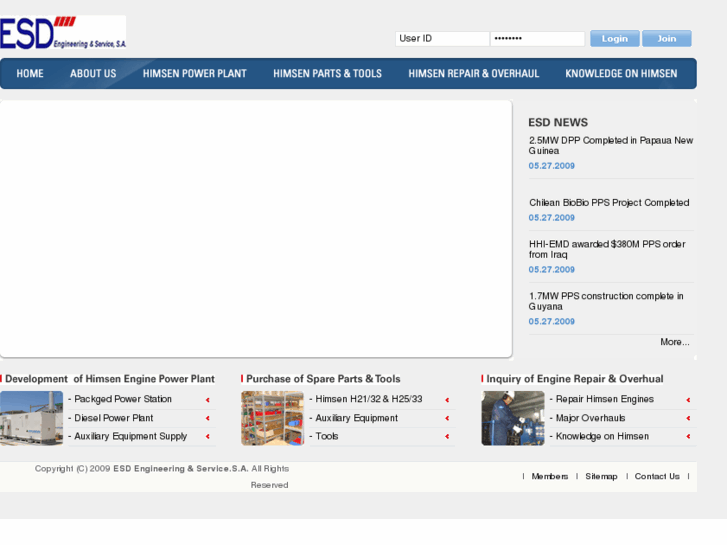
Task: Click the ESD Engineering & Service logo
Action: (63, 32)
